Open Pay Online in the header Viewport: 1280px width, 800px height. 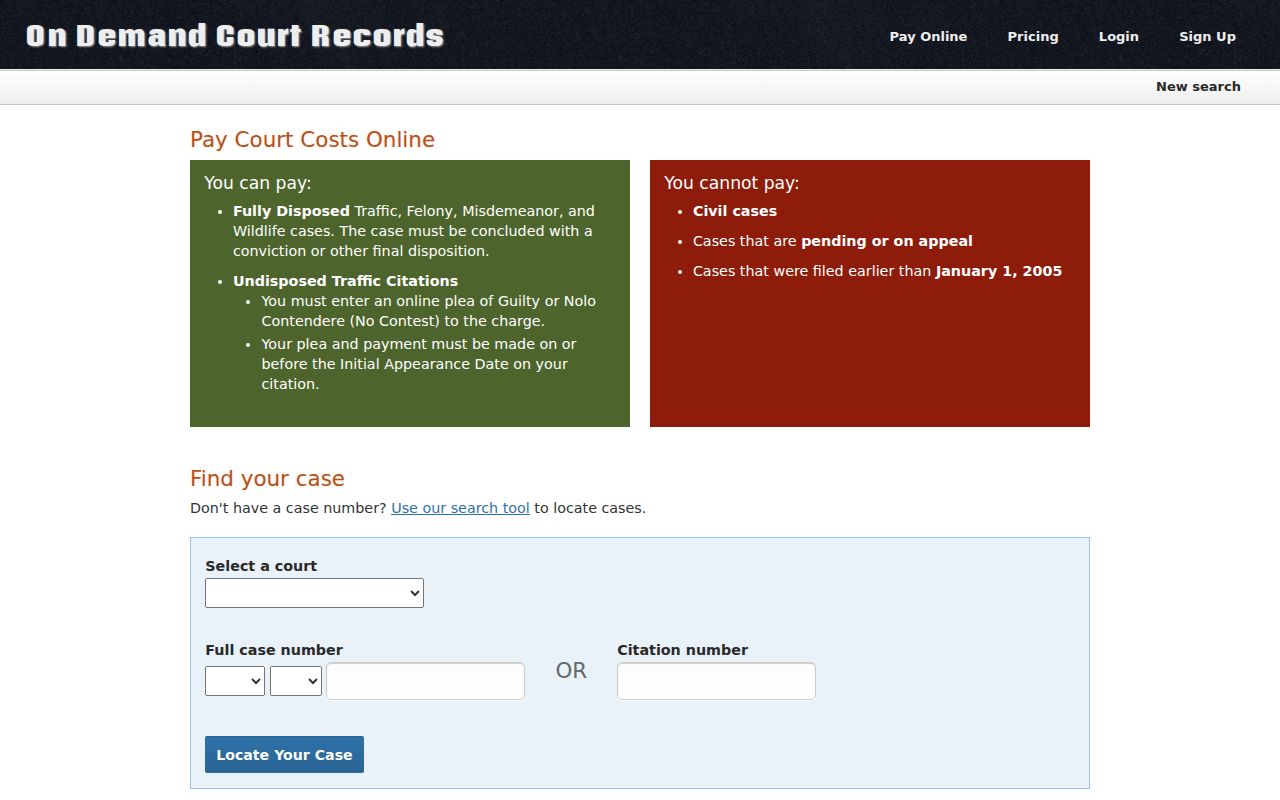[x=928, y=36]
